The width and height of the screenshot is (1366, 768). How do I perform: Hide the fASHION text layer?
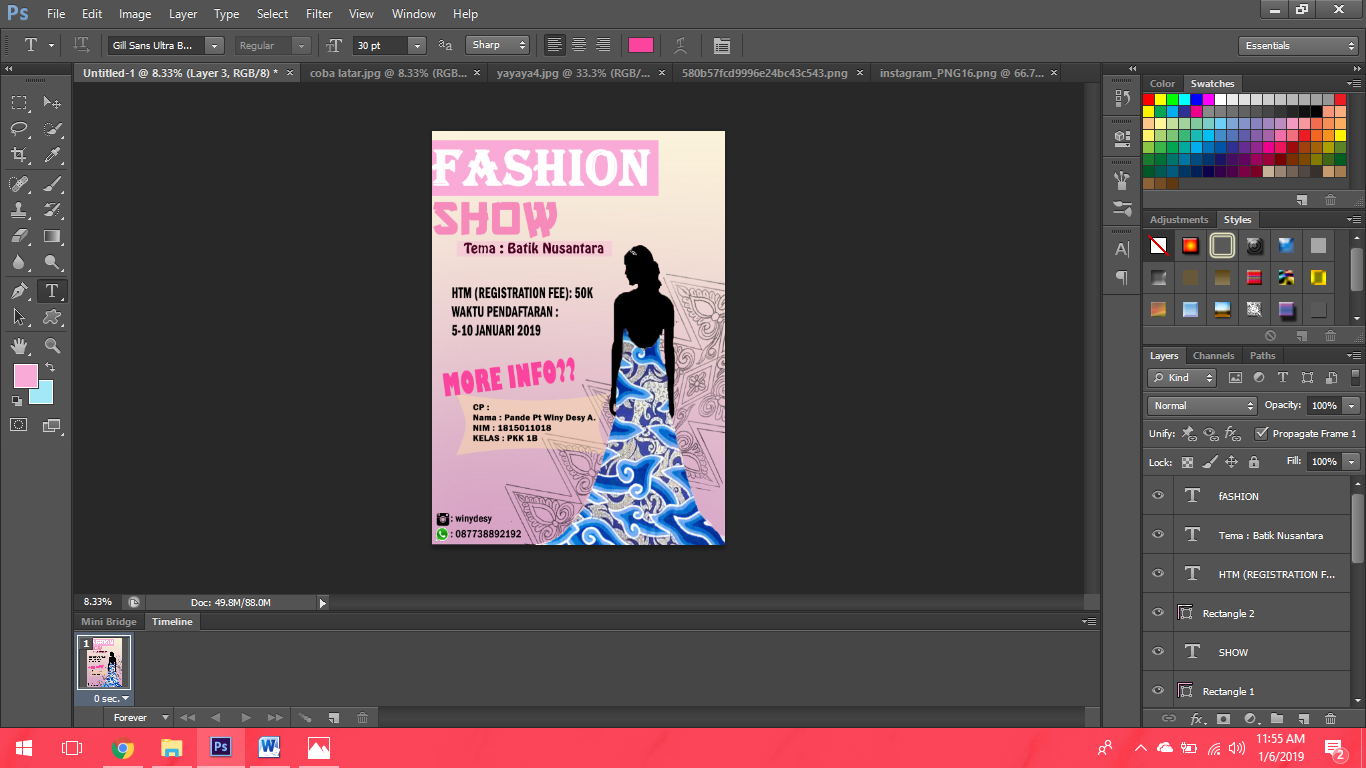(1158, 496)
